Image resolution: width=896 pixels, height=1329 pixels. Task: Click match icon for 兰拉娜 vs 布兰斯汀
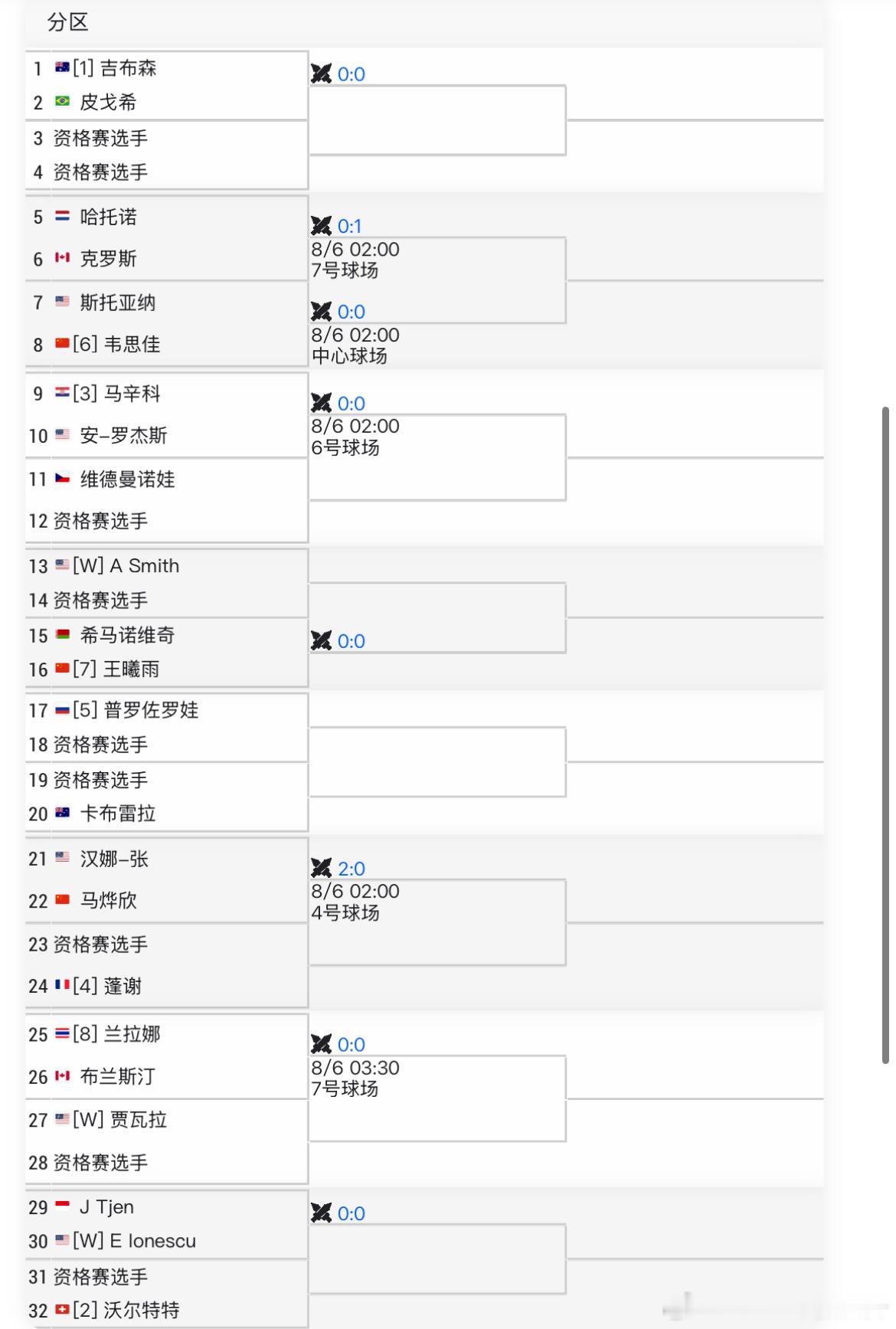[x=322, y=1044]
